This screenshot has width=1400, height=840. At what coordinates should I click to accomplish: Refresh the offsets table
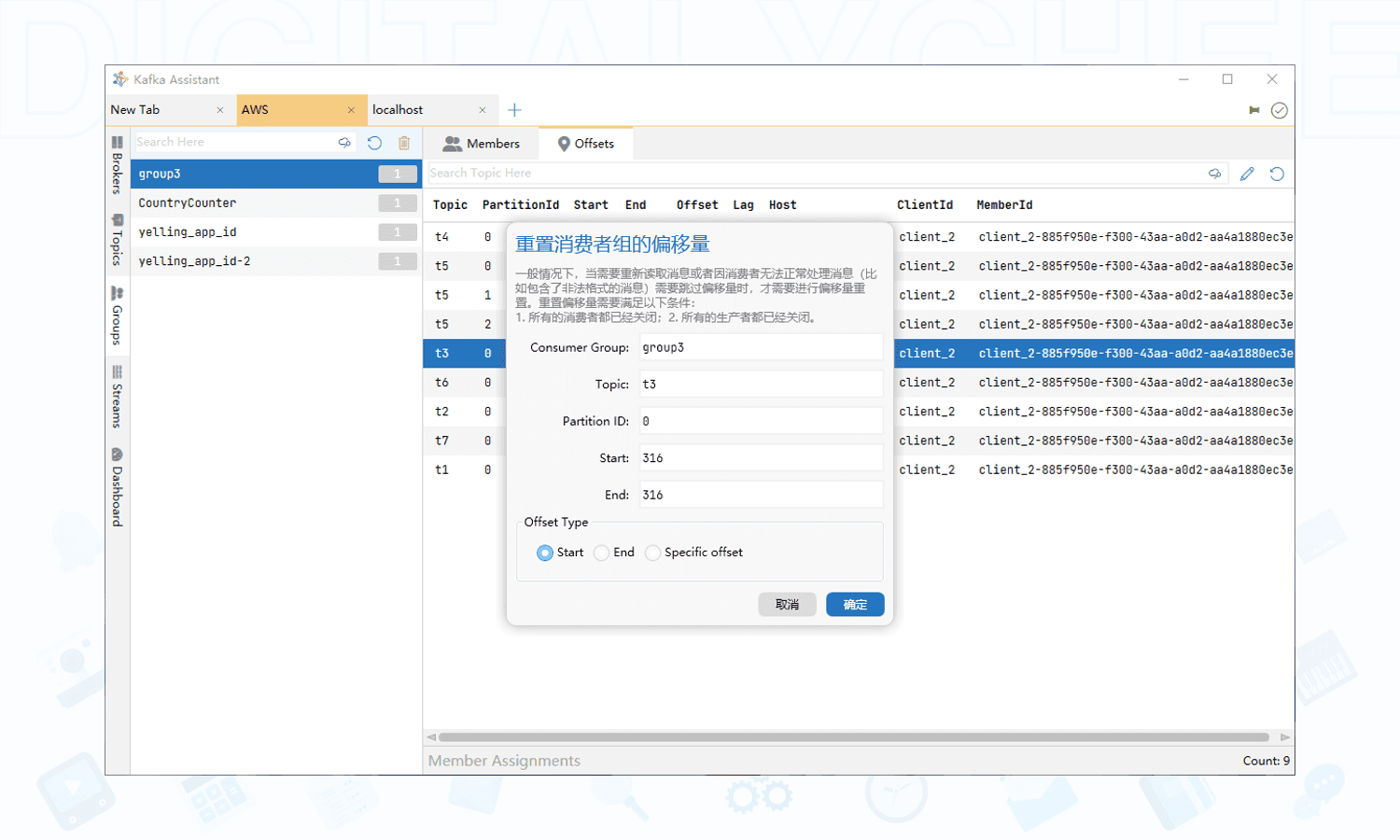pyautogui.click(x=1277, y=173)
